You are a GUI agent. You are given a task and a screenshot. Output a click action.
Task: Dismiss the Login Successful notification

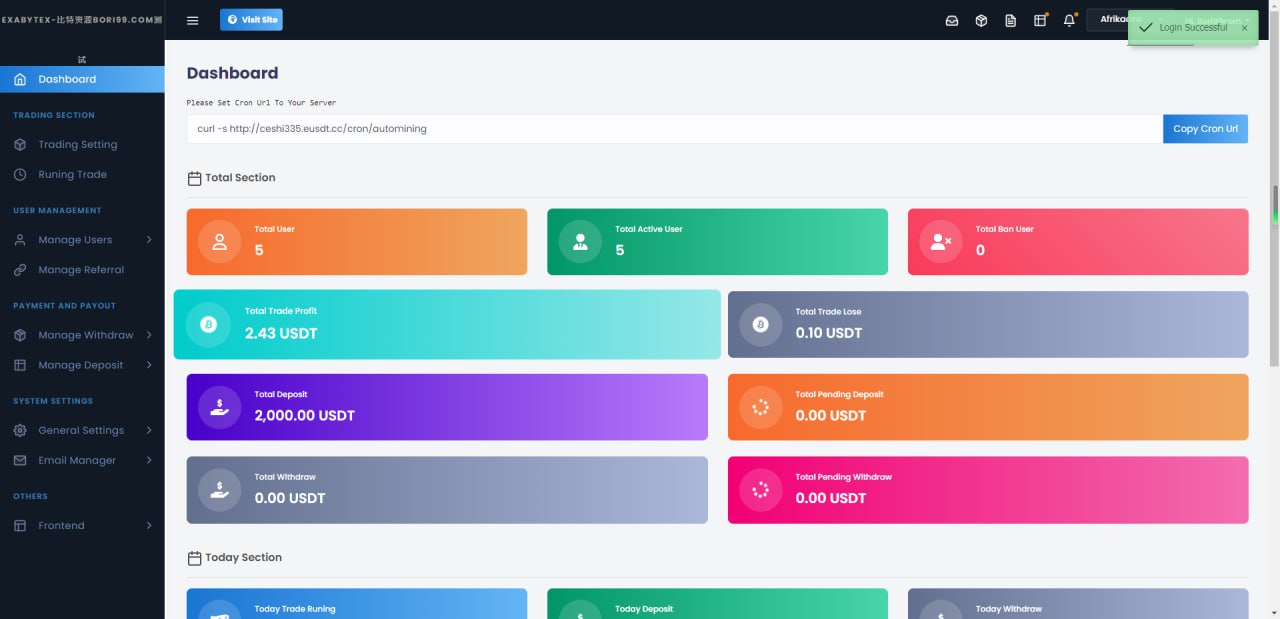click(x=1244, y=28)
